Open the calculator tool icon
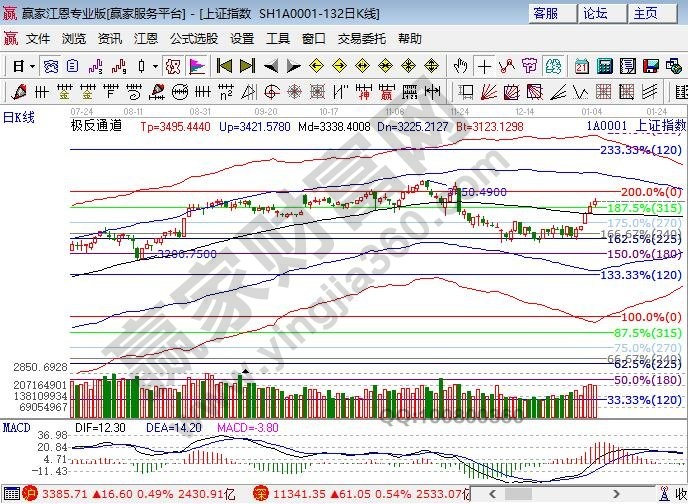 pos(605,66)
